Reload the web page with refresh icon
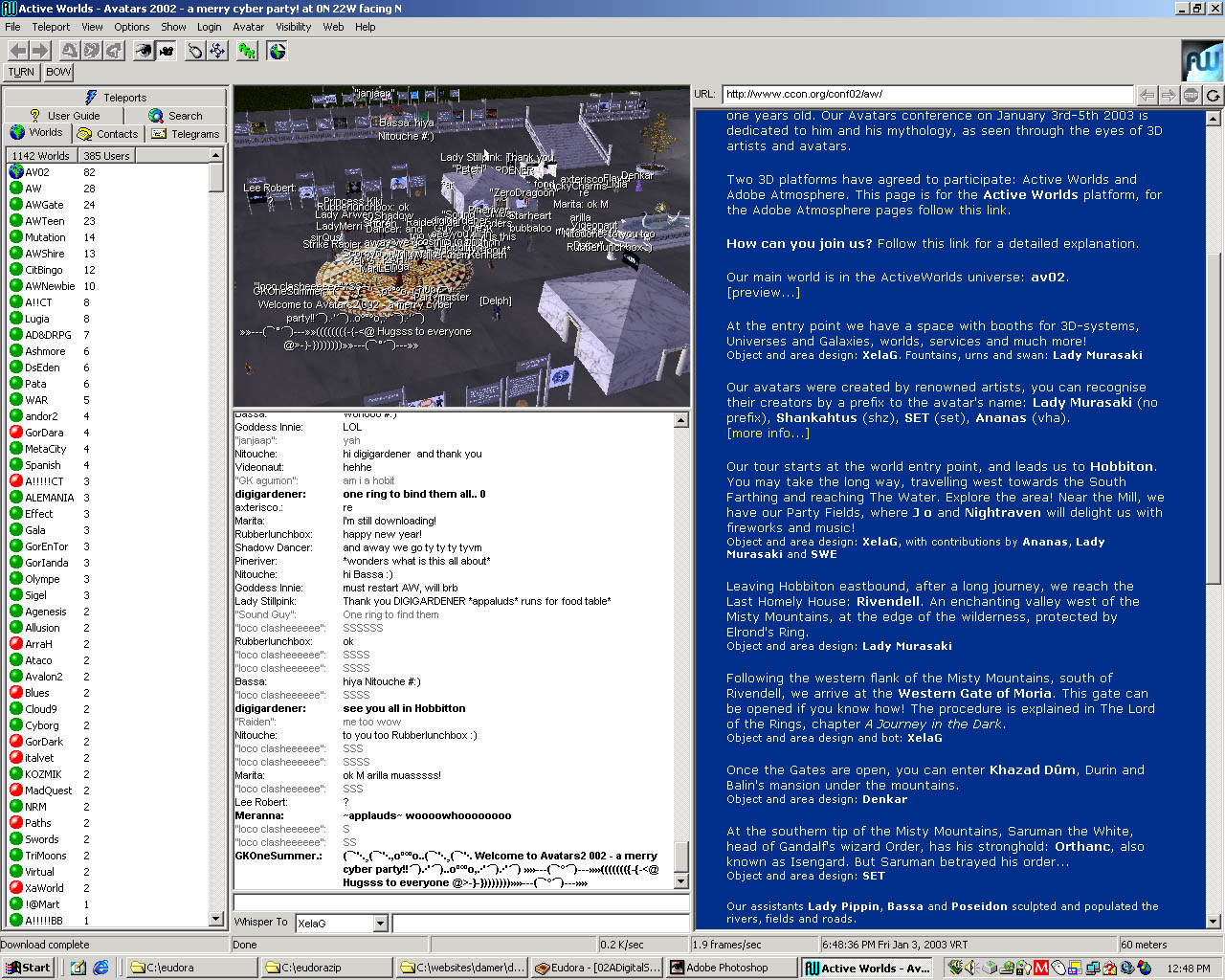1225x980 pixels. [x=1213, y=95]
